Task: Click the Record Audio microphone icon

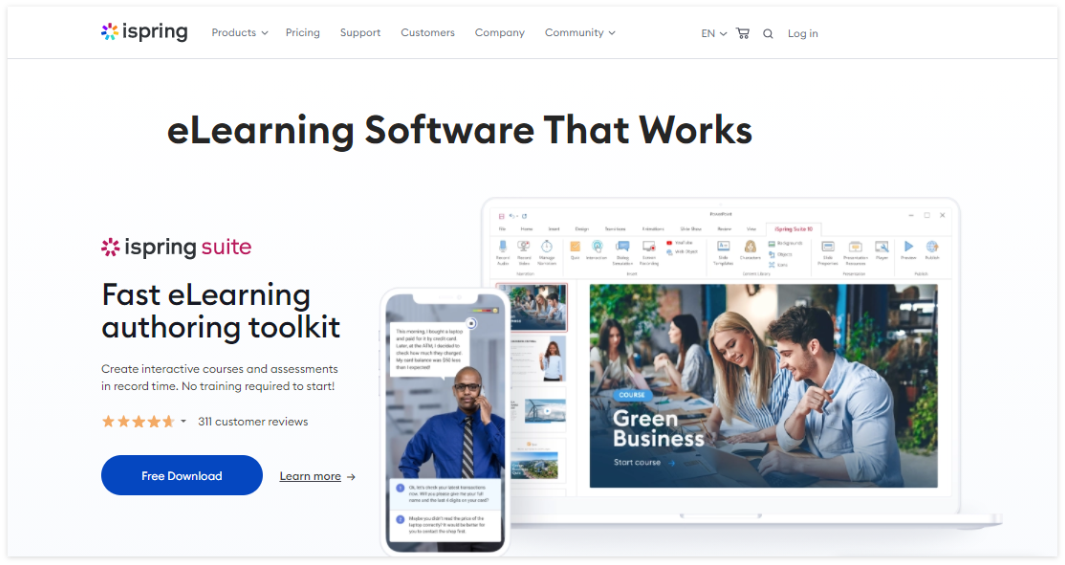Action: 502,247
